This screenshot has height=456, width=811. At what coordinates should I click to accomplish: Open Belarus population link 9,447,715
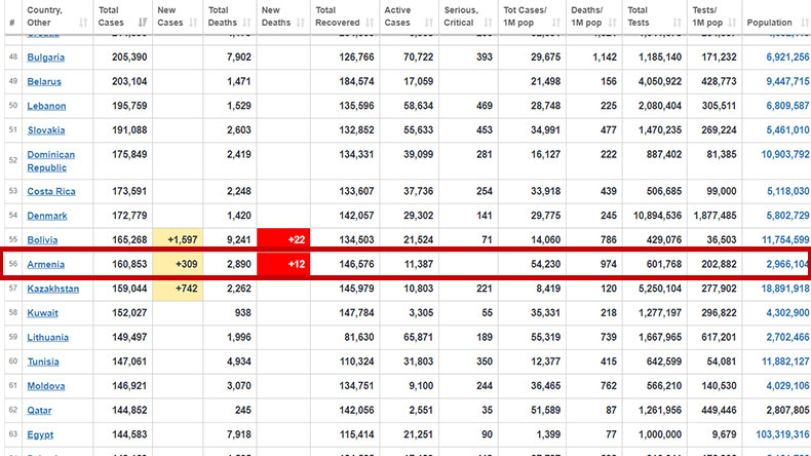click(788, 81)
